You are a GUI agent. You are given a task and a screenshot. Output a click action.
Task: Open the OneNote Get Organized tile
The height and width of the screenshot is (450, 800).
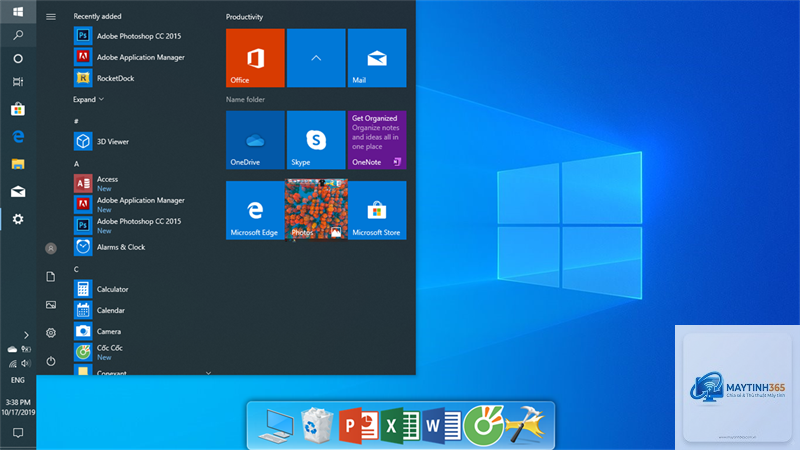(377, 140)
